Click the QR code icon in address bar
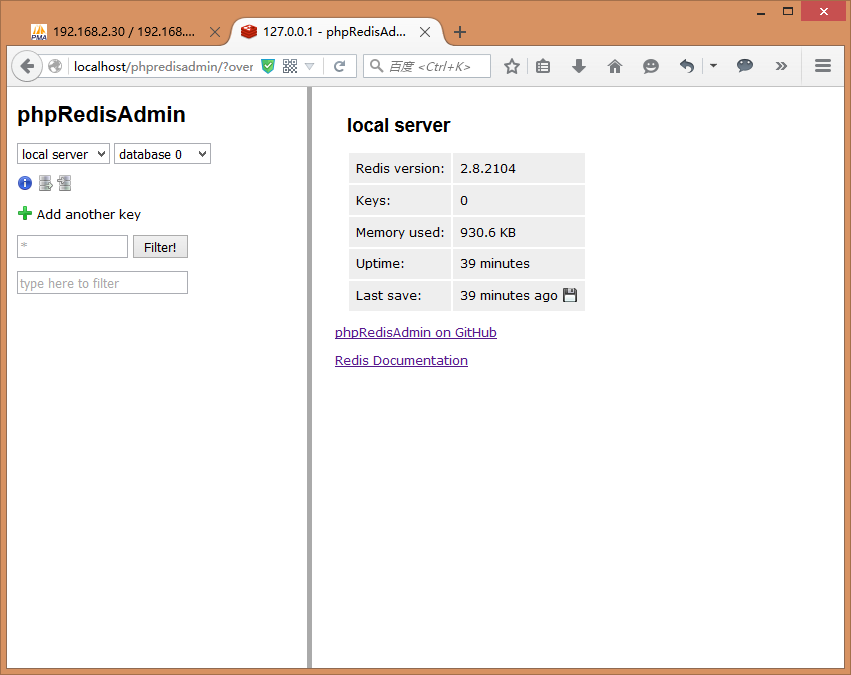 point(290,66)
